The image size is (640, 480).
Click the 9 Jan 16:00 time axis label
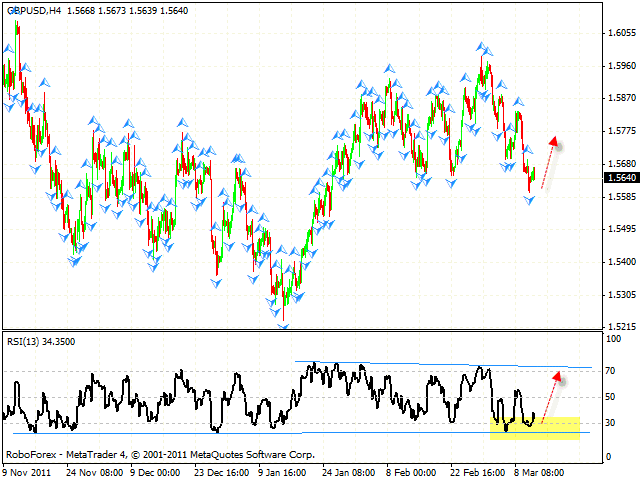[282, 472]
